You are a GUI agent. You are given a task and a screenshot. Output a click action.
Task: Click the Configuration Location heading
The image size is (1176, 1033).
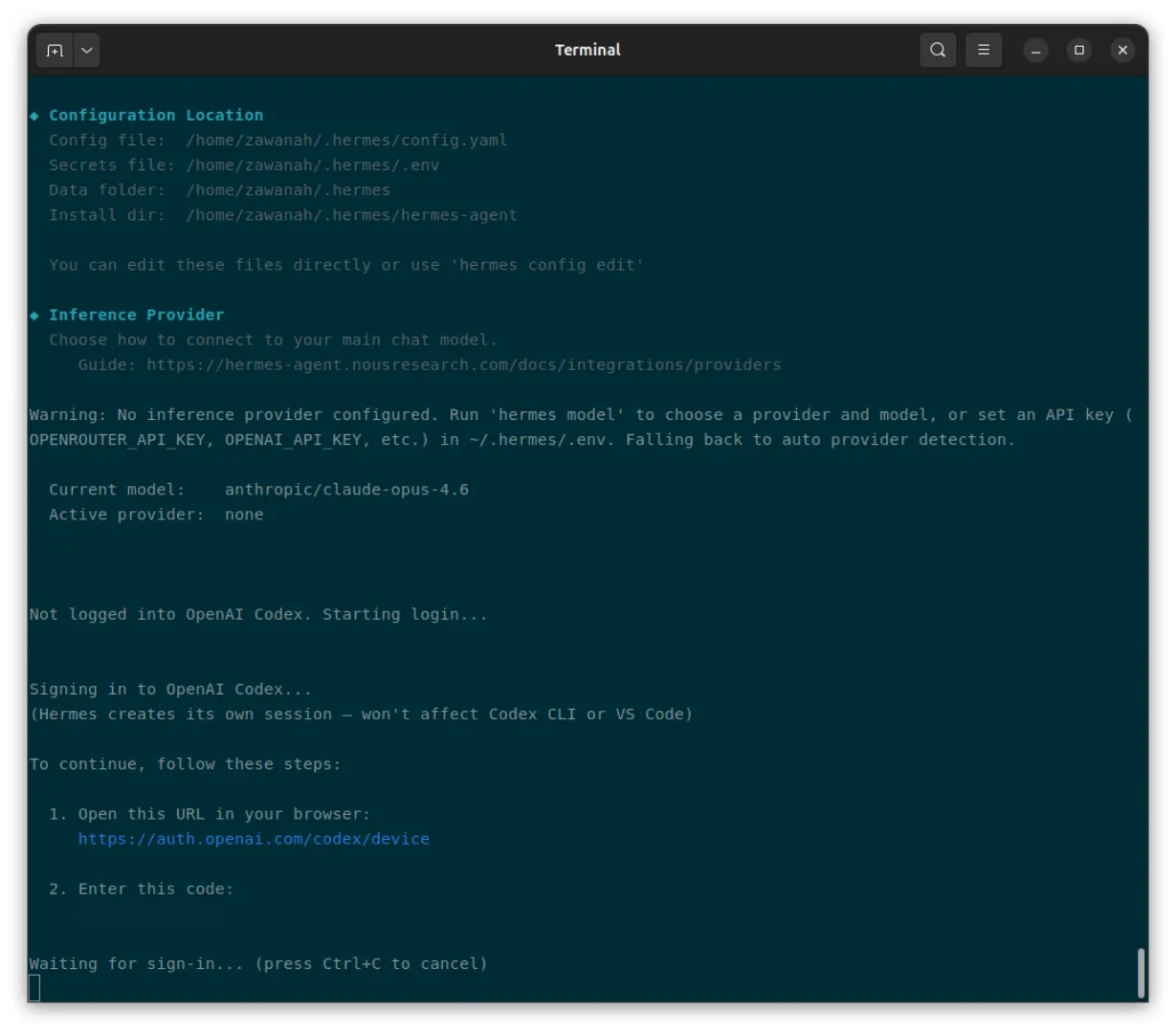pos(156,115)
